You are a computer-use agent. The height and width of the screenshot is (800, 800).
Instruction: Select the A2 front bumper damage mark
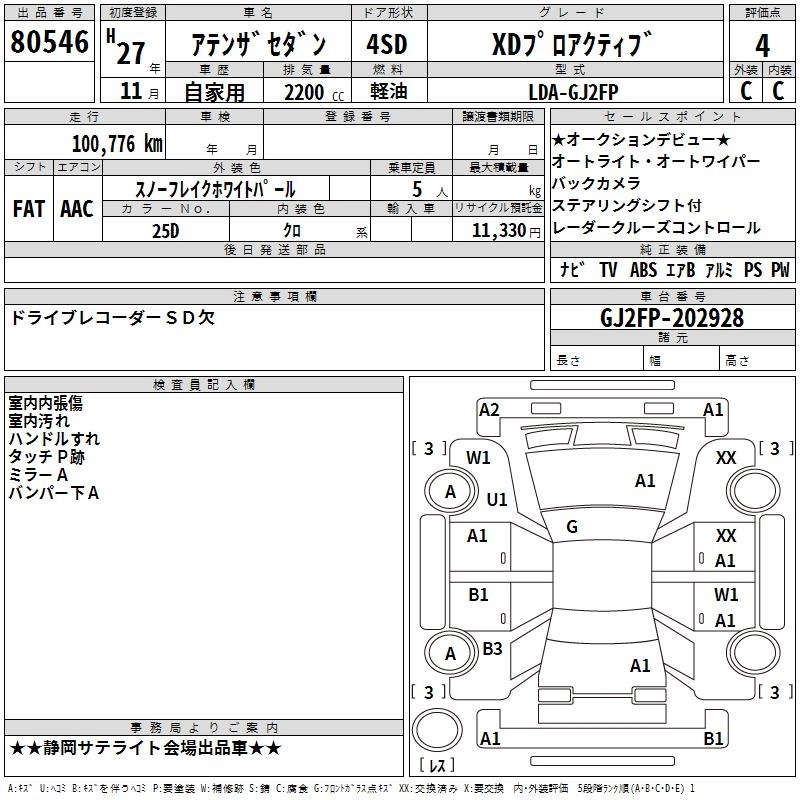(x=489, y=409)
